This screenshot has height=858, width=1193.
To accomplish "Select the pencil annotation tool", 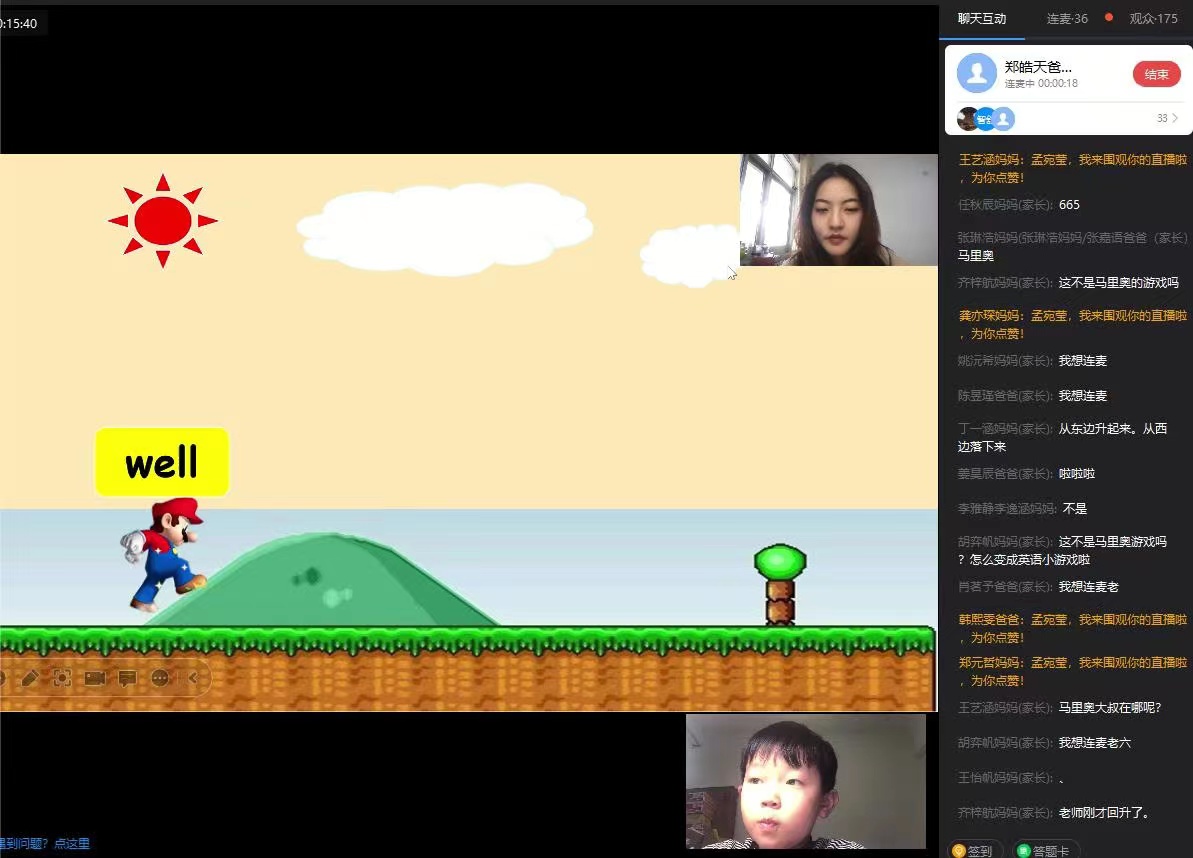I will pyautogui.click(x=30, y=678).
